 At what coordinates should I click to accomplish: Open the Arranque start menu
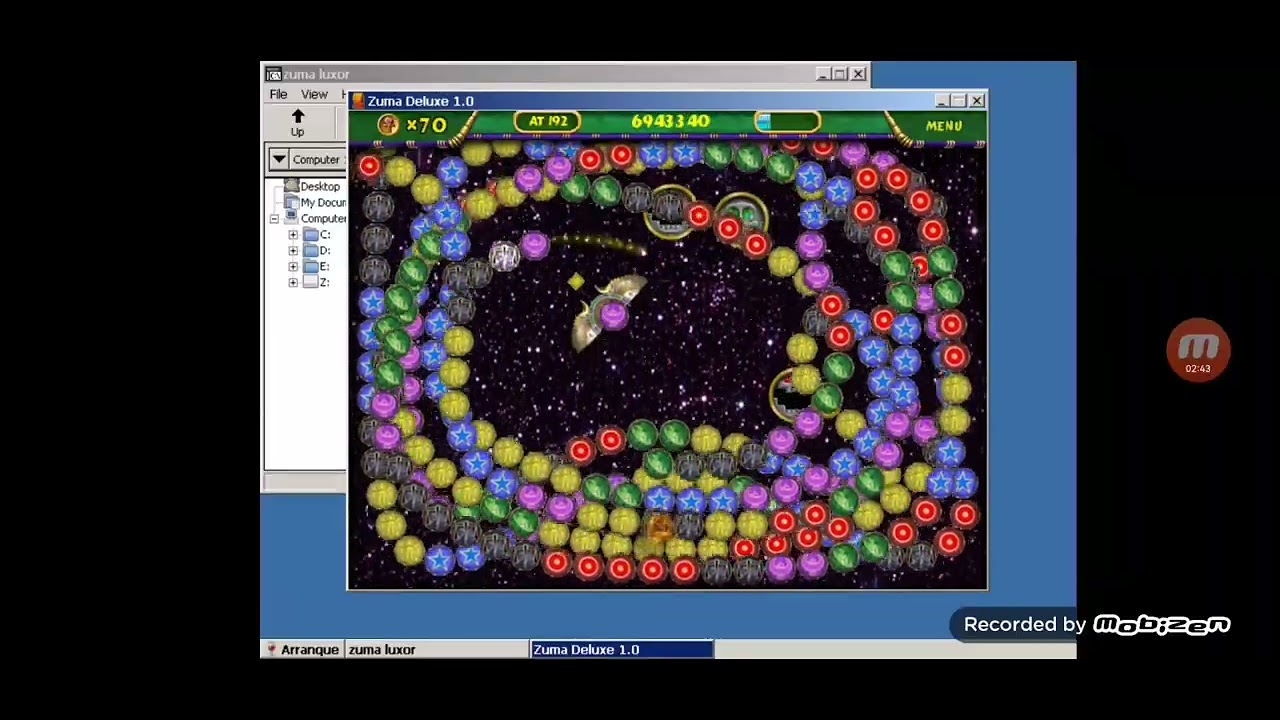point(302,650)
